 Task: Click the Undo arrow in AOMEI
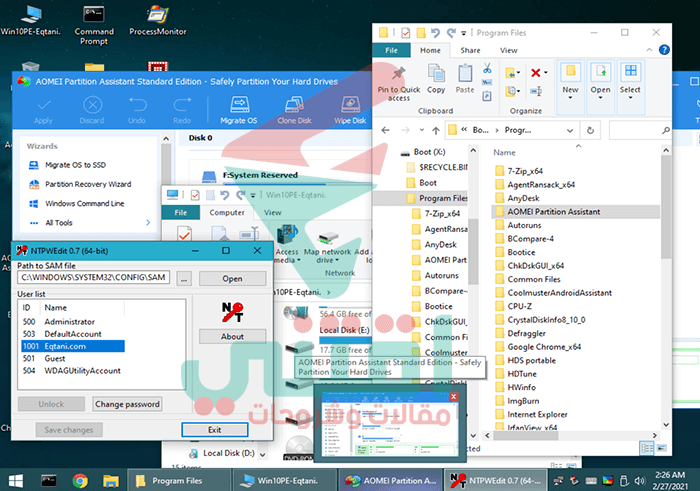pyautogui.click(x=138, y=105)
